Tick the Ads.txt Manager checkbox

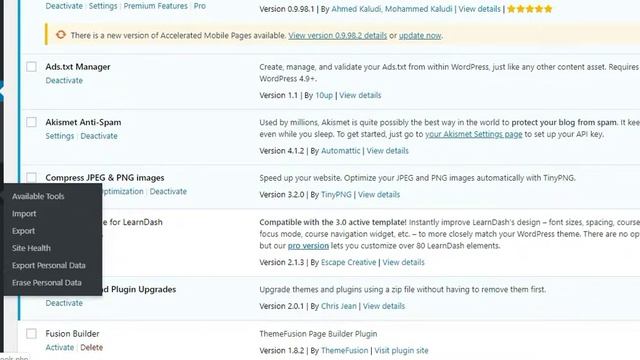click(x=31, y=67)
